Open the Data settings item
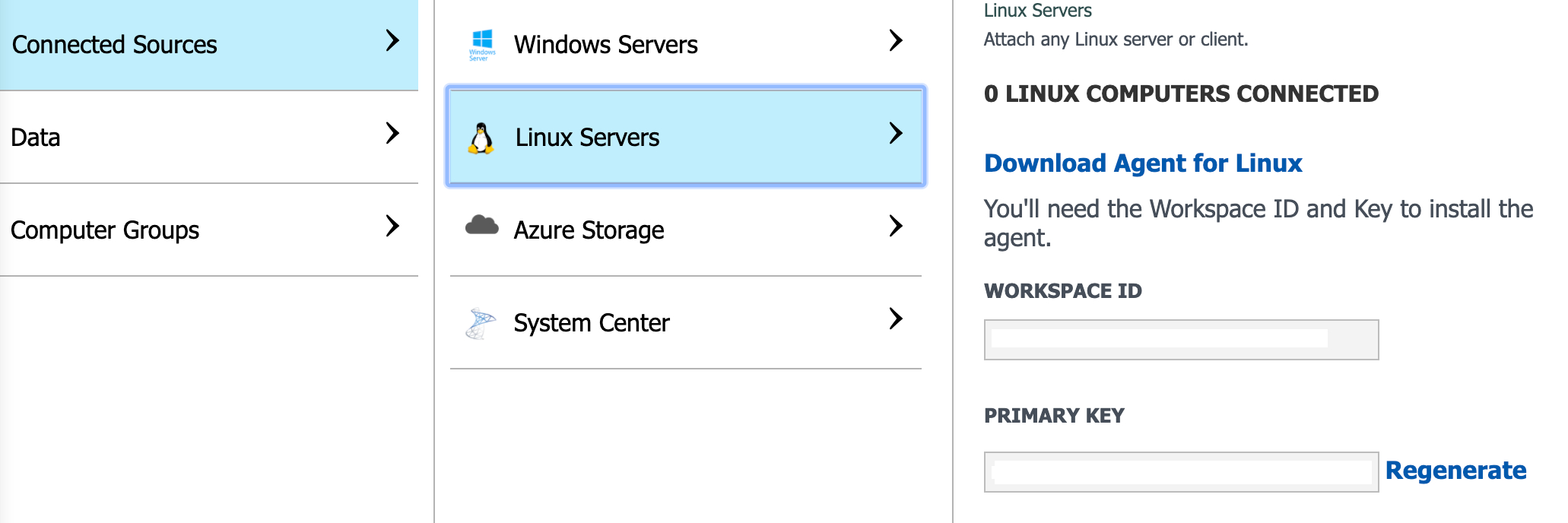The height and width of the screenshot is (523, 1568). [x=209, y=138]
